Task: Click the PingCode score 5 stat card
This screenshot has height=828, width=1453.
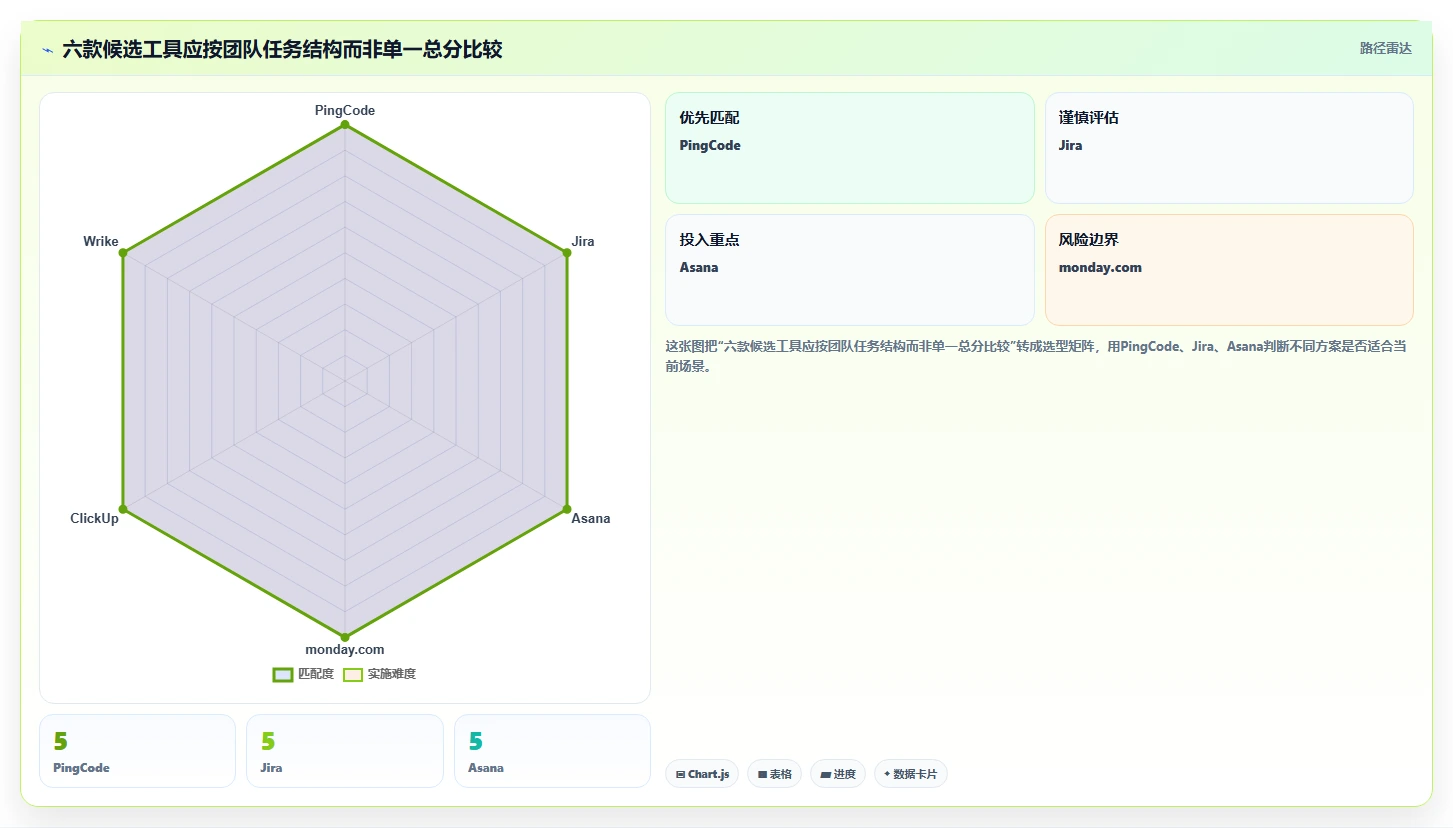Action: pos(137,751)
